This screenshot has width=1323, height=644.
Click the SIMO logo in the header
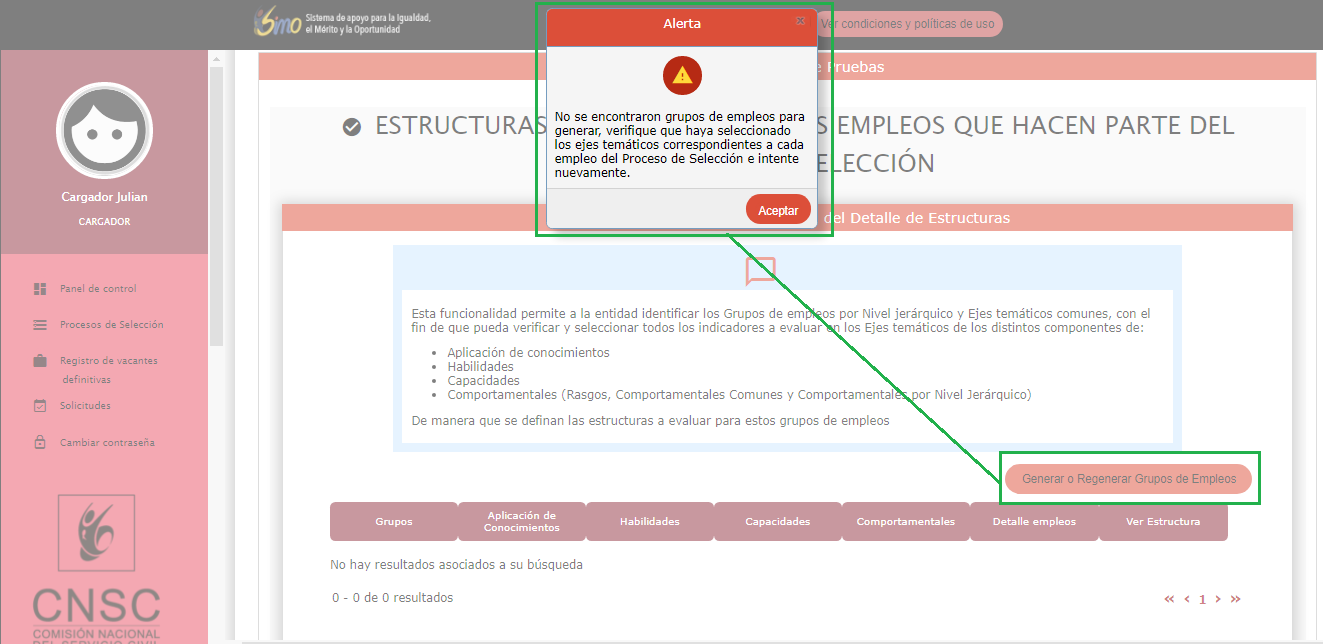278,24
